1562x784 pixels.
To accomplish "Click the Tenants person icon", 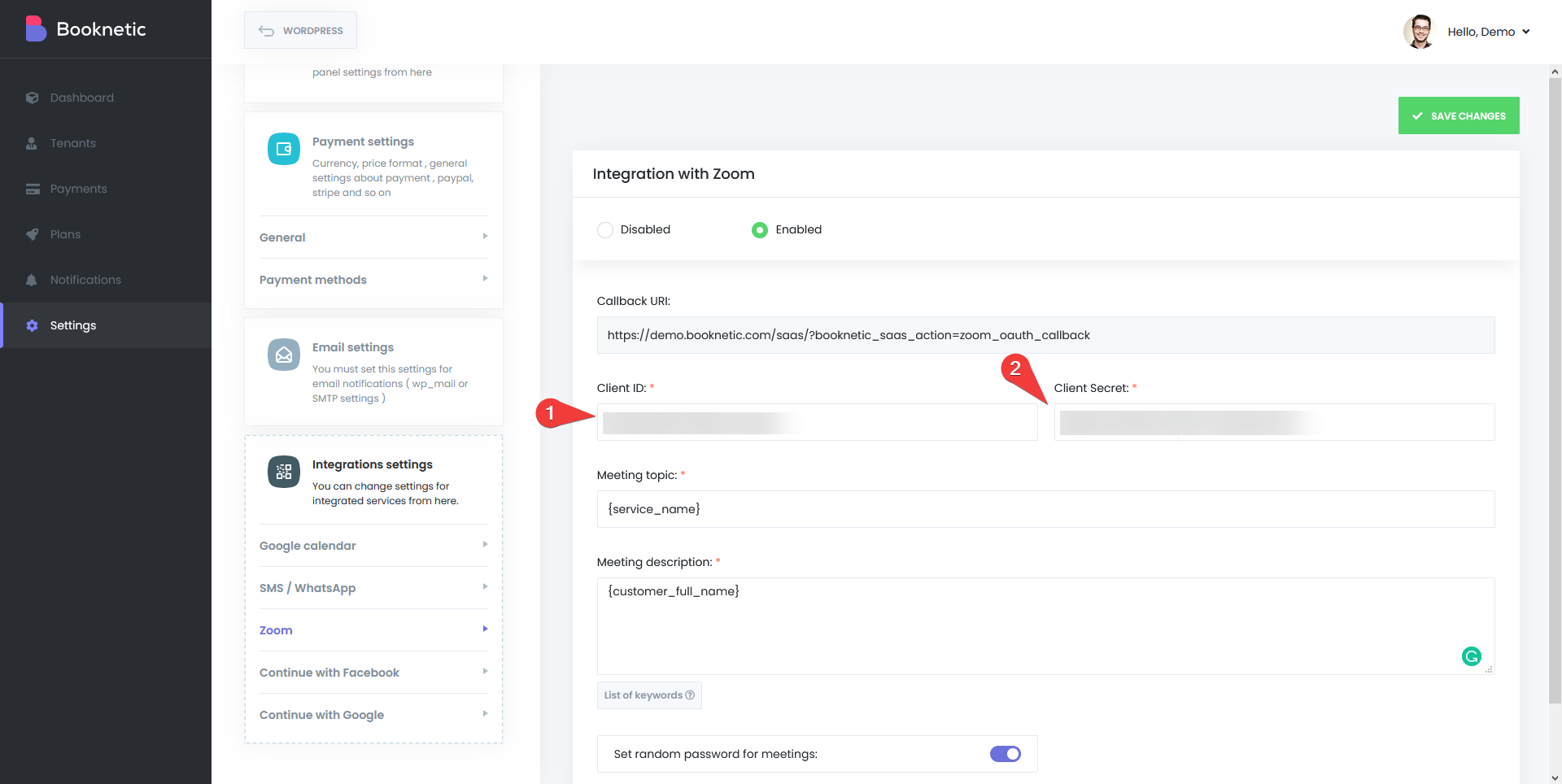I will 32,143.
